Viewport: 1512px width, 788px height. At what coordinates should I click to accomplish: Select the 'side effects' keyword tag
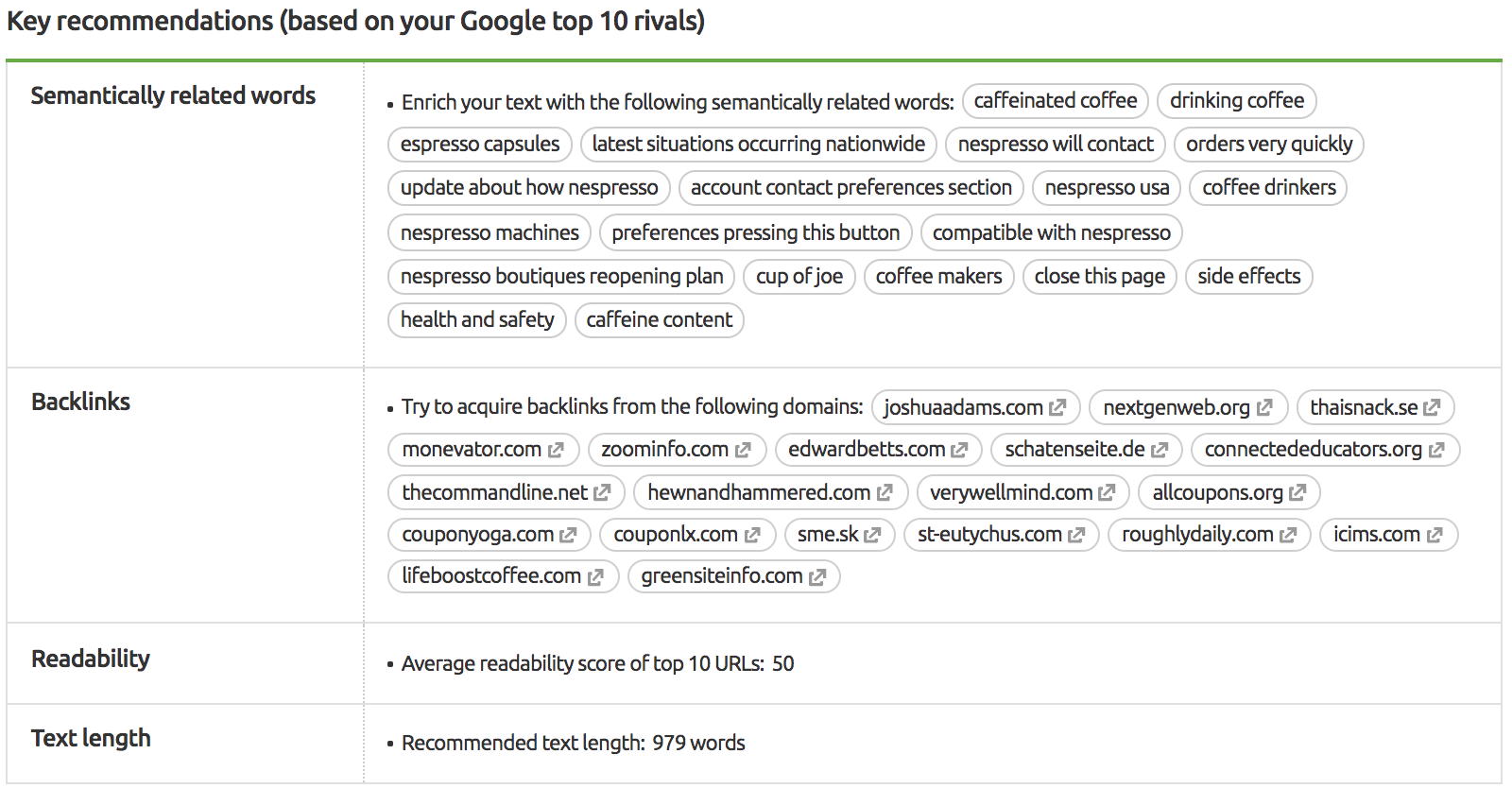pos(1248,277)
